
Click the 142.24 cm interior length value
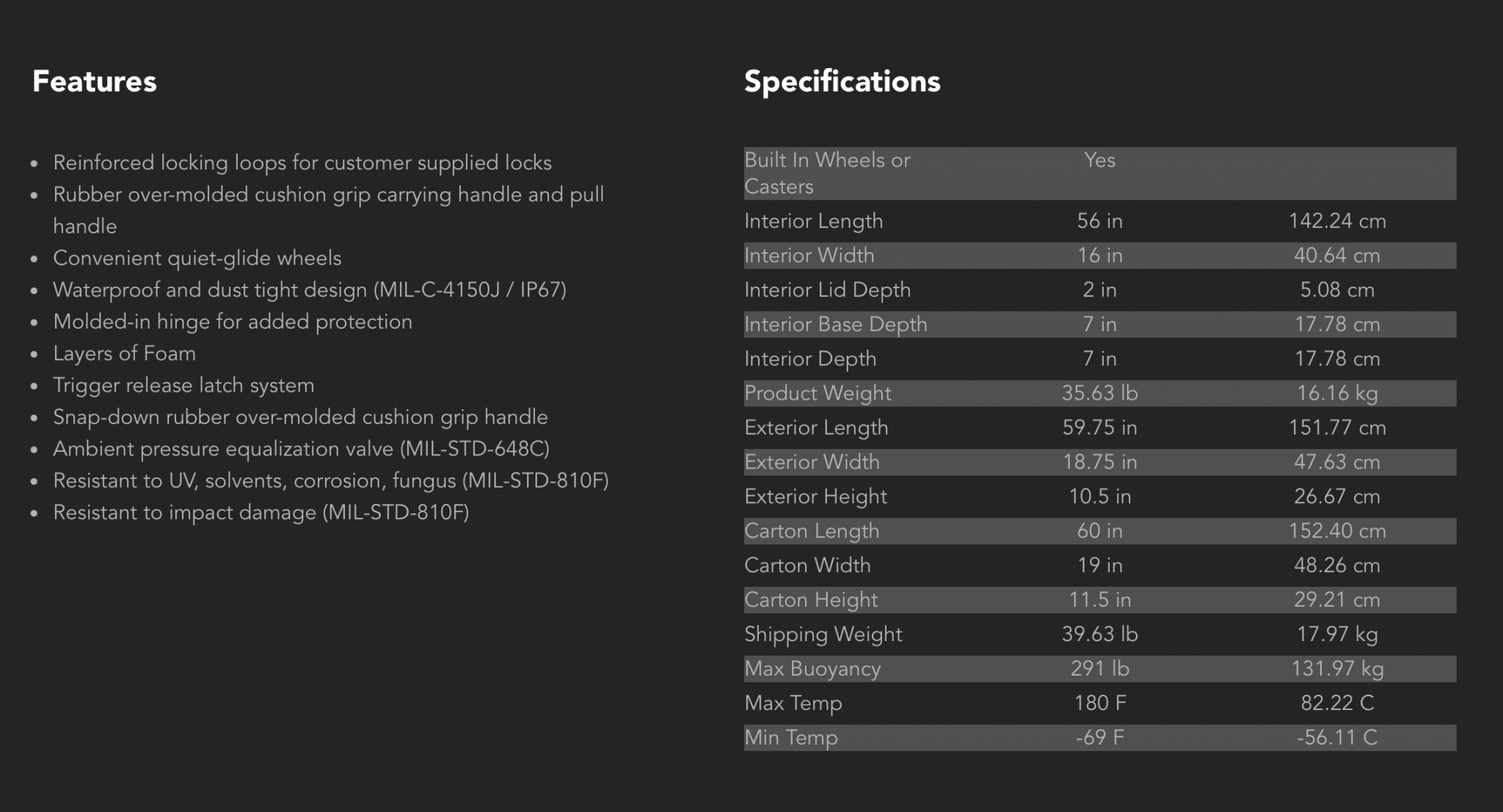1337,221
